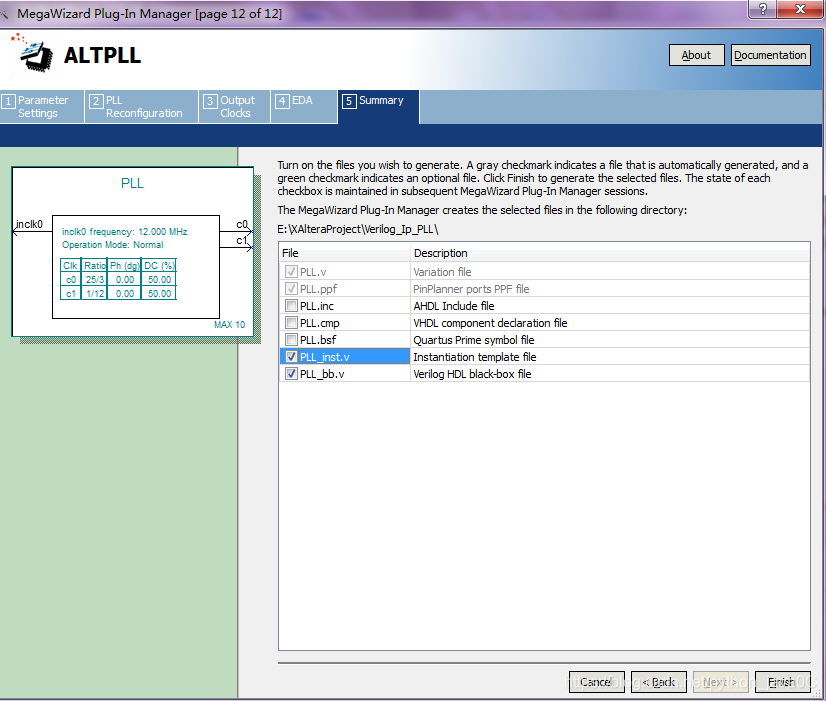Click the File column header
The image size is (826, 701).
345,253
